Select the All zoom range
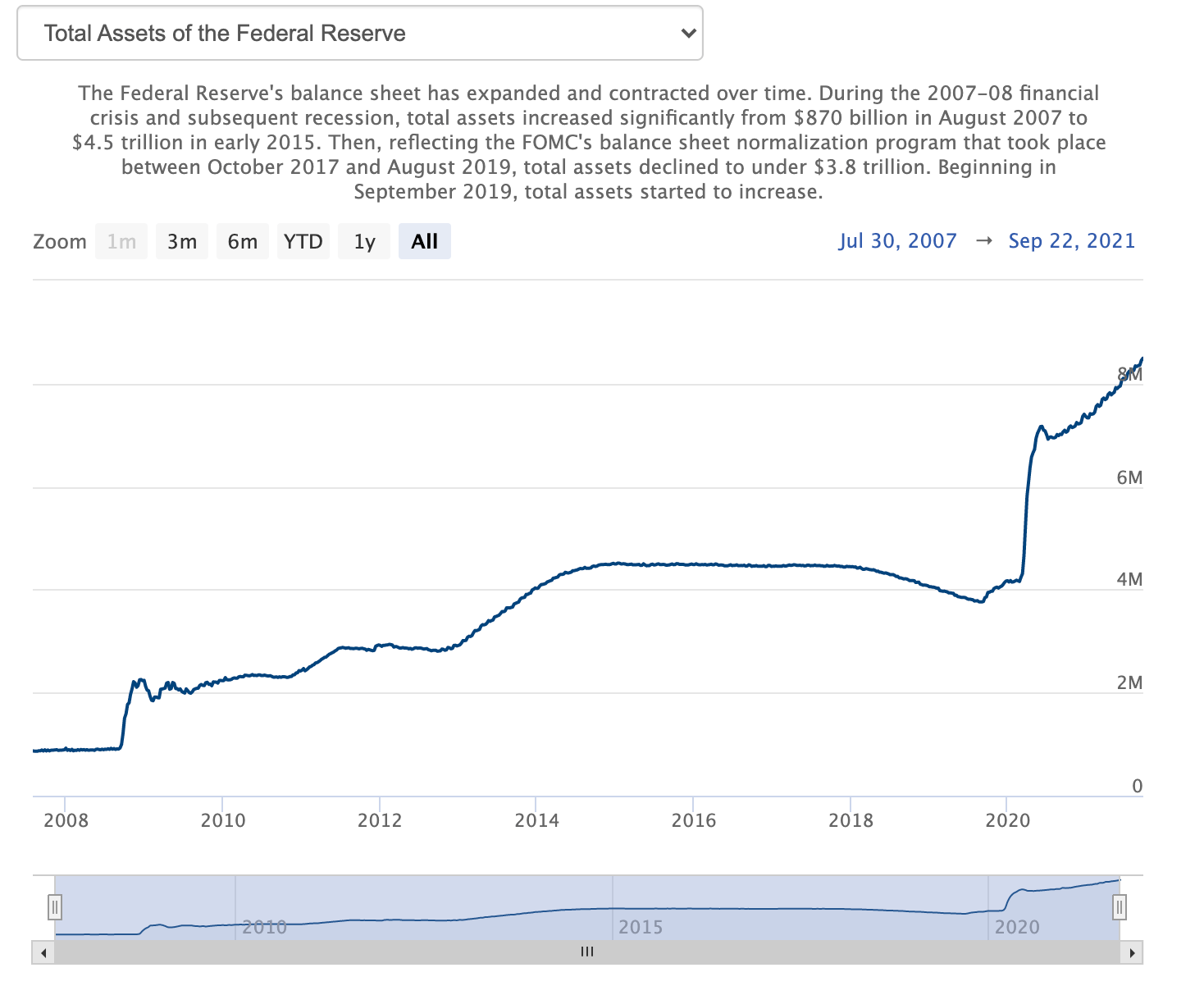This screenshot has height=986, width=1204. tap(425, 241)
